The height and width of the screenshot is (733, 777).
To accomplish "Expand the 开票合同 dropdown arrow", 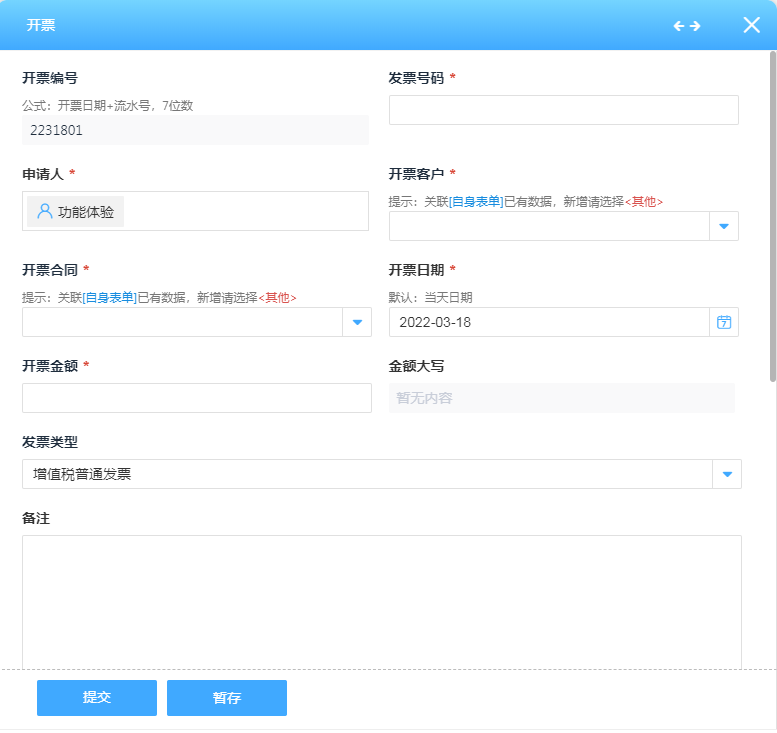I will 357,322.
